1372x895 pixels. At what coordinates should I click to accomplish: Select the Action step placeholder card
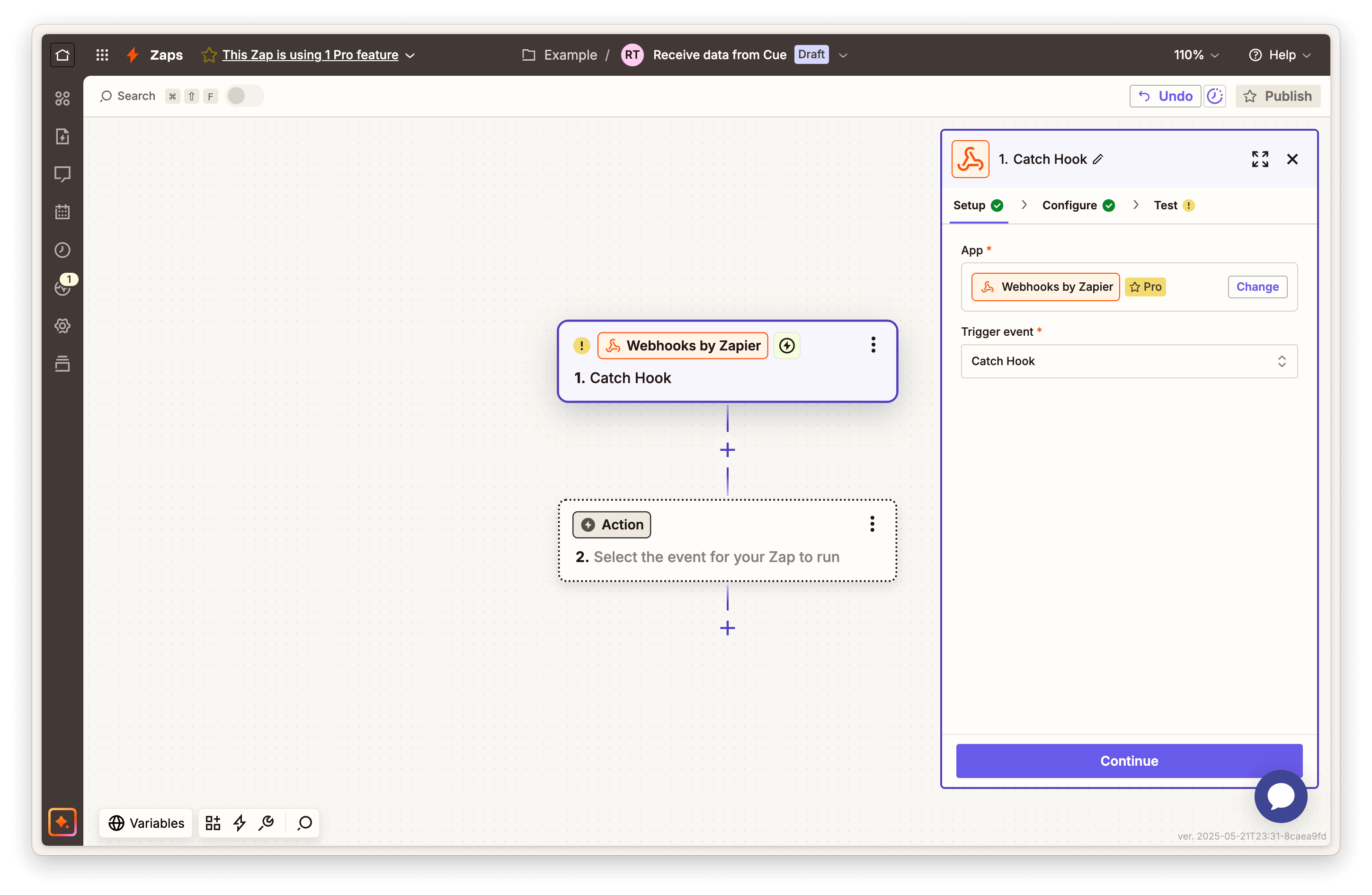tap(727, 540)
